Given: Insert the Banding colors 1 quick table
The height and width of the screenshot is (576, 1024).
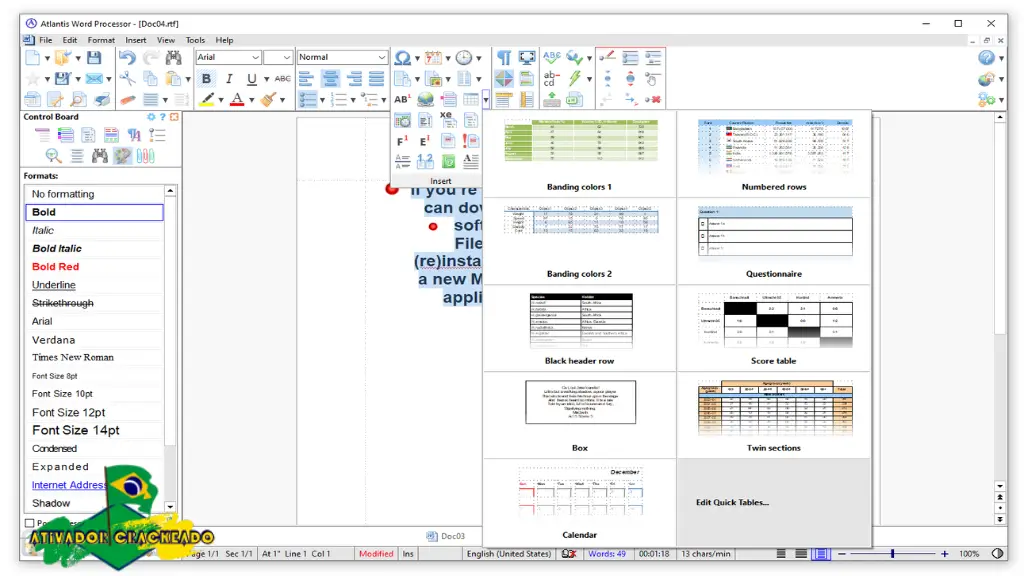Looking at the screenshot, I should tap(579, 155).
